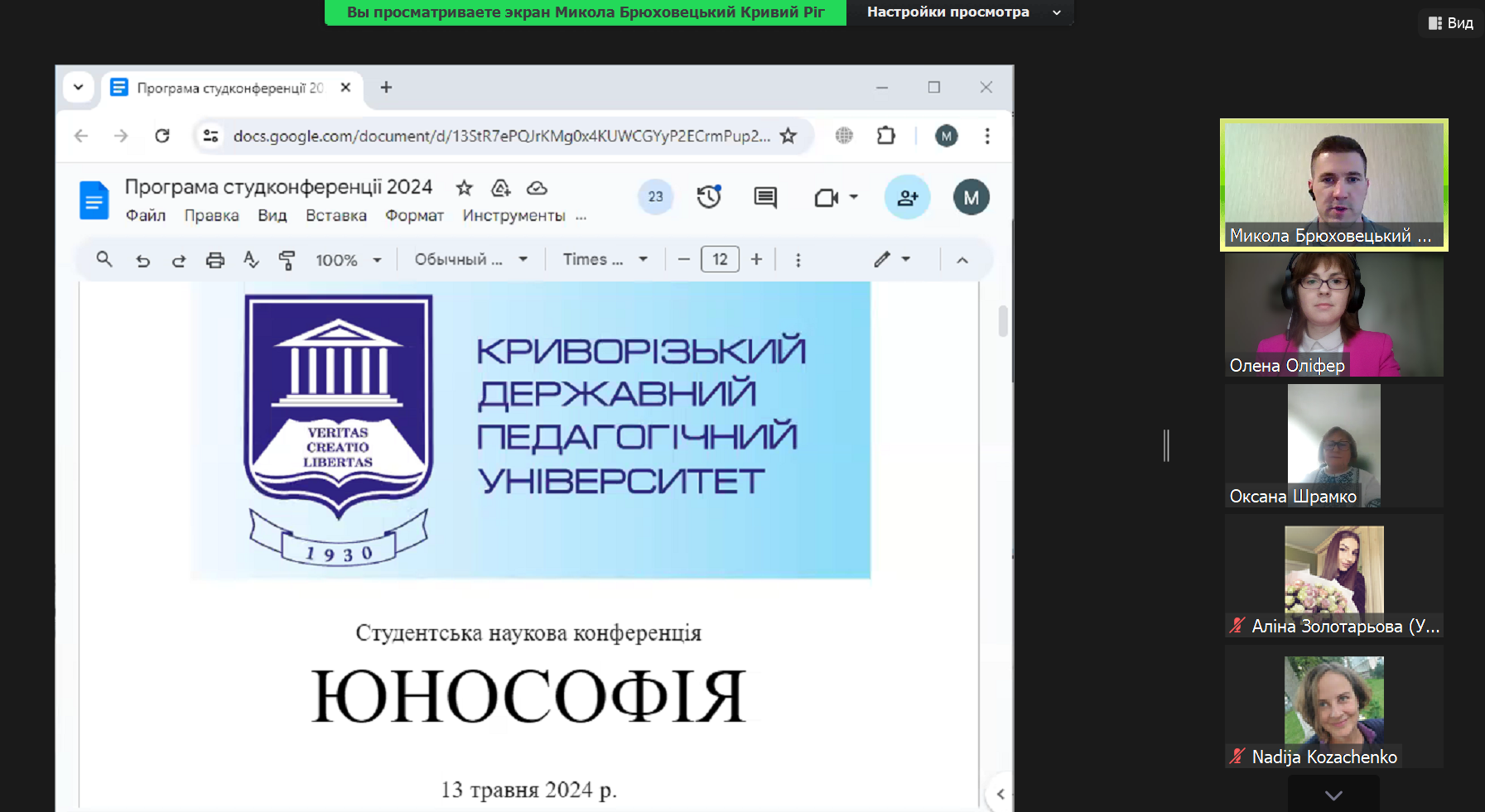Select Аліна Золотарьова video thumbnail
Image resolution: width=1485 pixels, height=812 pixels.
[1334, 576]
